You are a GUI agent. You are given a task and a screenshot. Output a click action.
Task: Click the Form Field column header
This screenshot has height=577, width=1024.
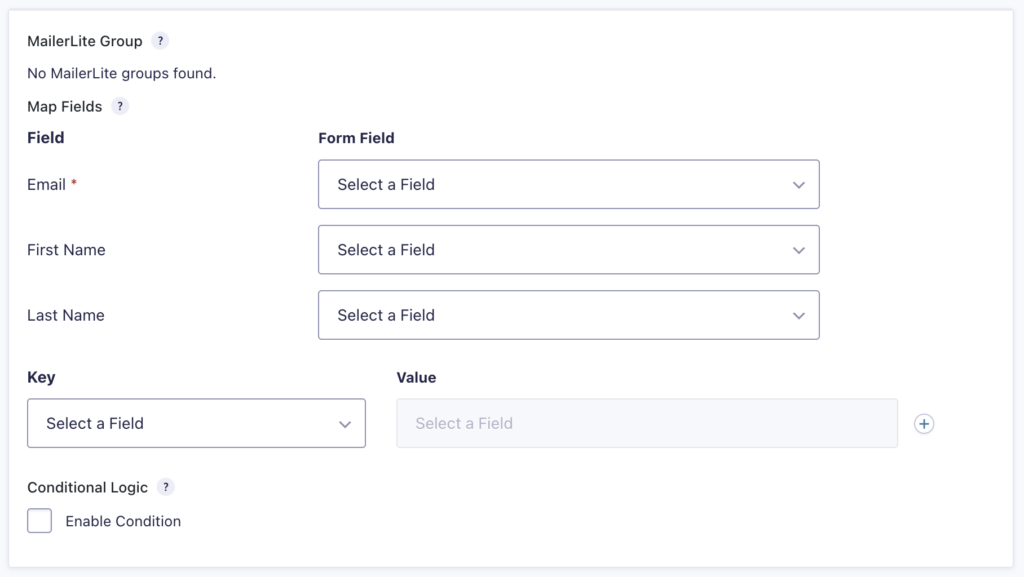[355, 137]
